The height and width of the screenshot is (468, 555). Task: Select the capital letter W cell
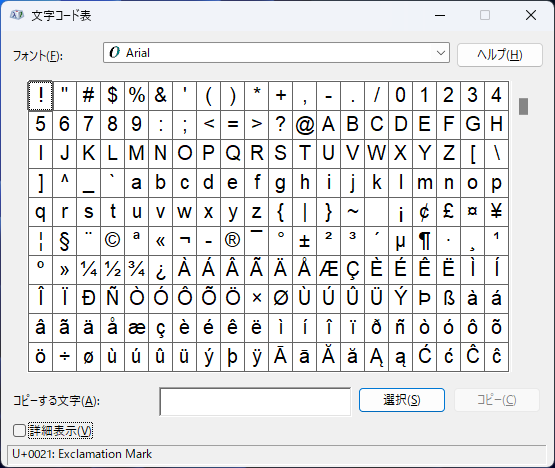pyautogui.click(x=377, y=154)
